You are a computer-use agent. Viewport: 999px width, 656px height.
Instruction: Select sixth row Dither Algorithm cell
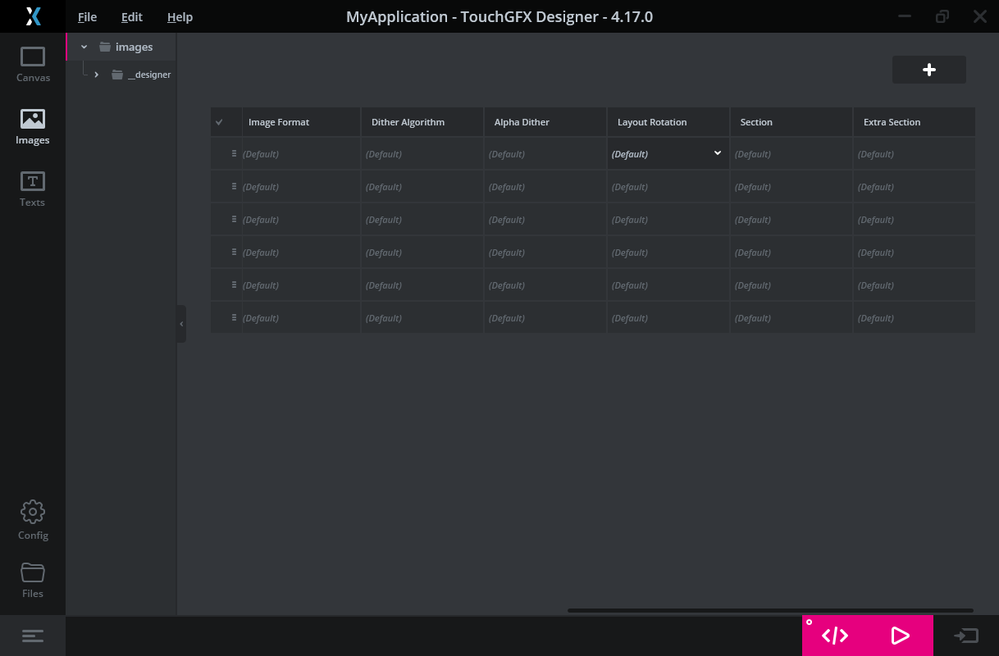click(422, 318)
